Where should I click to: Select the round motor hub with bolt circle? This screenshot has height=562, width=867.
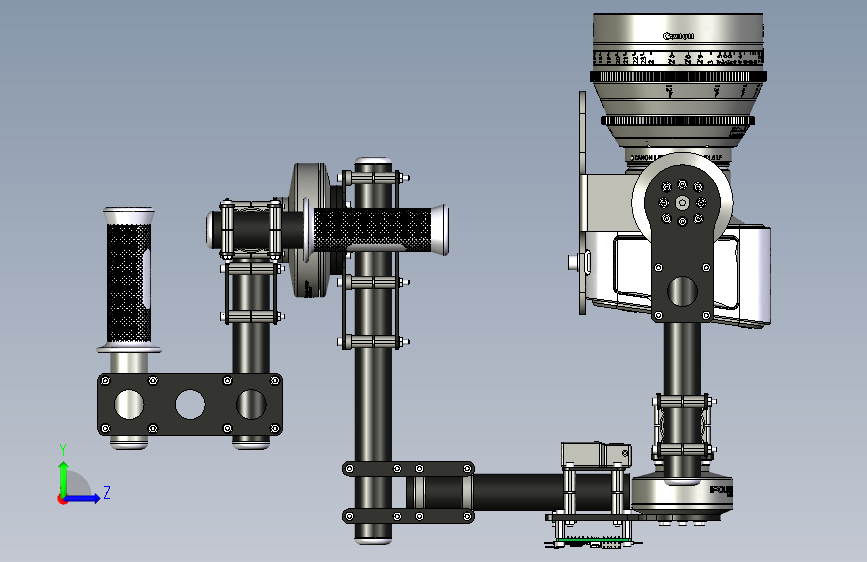[x=682, y=203]
